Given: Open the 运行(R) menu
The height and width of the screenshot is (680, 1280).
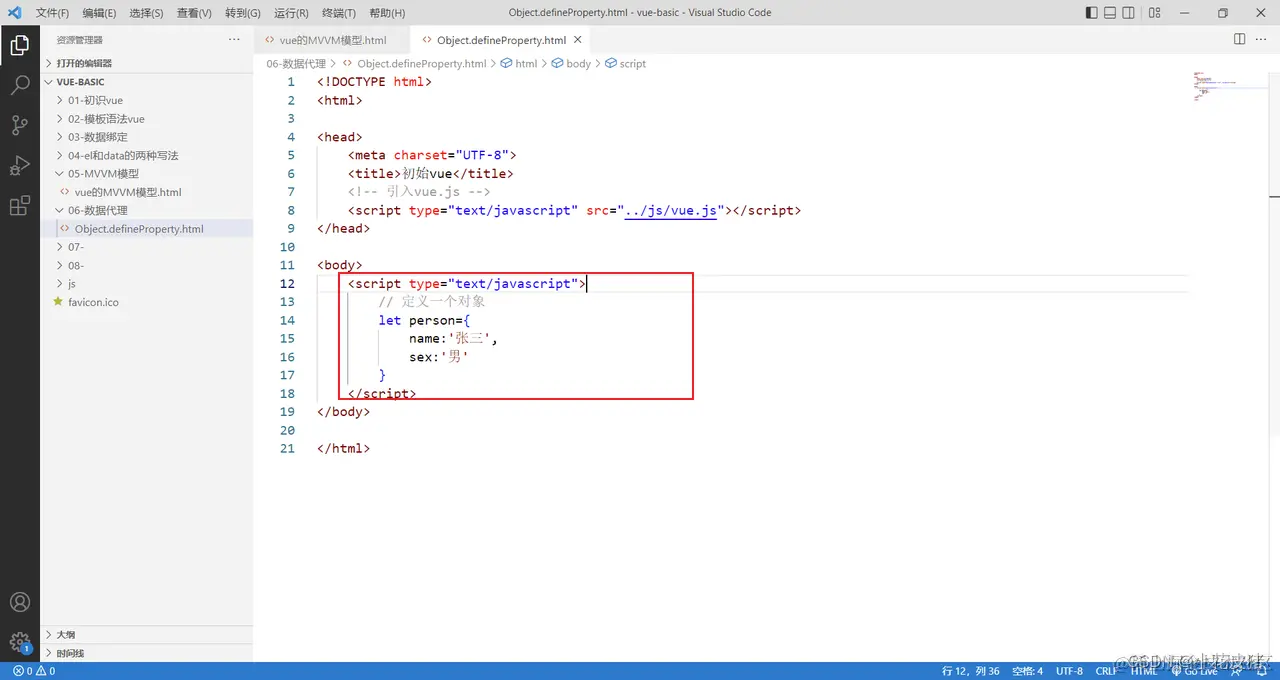Looking at the screenshot, I should [x=291, y=13].
